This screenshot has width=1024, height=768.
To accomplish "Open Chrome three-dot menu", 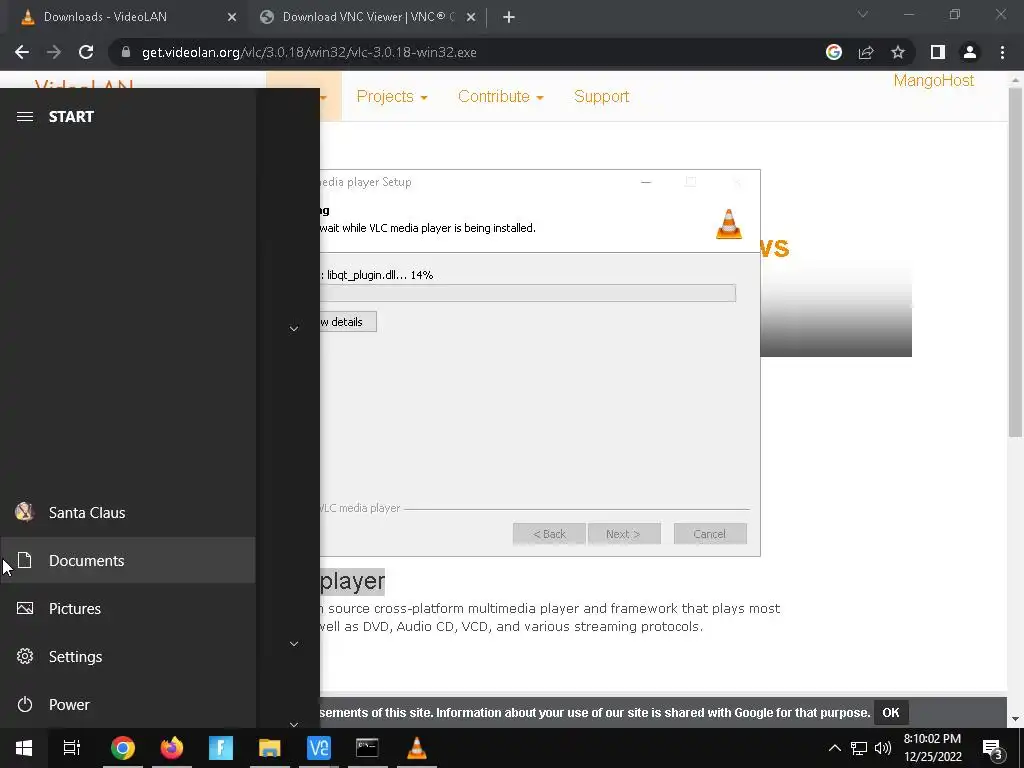I will click(x=1002, y=52).
